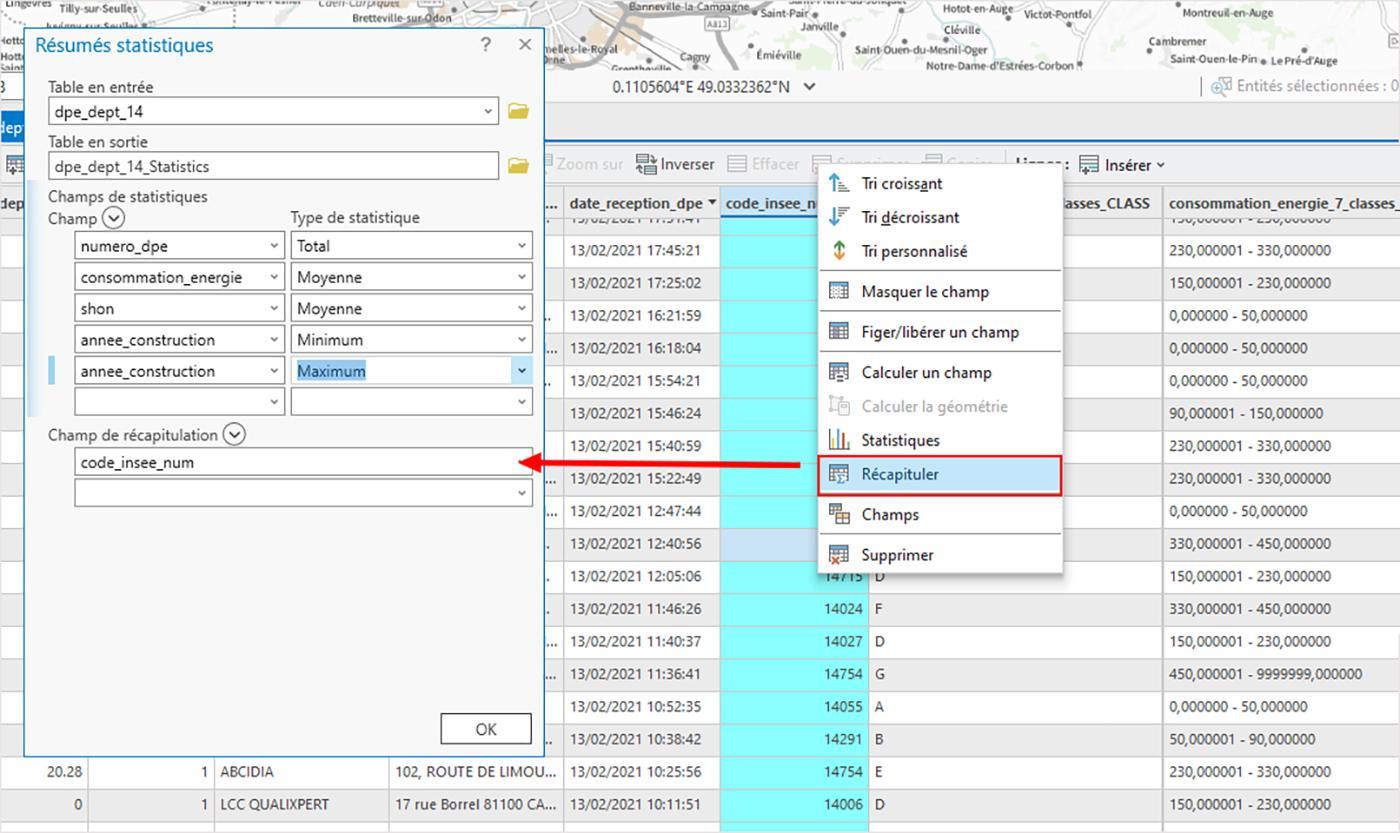Click the 102, ROUTE DE LIMOU address cell

(476, 772)
